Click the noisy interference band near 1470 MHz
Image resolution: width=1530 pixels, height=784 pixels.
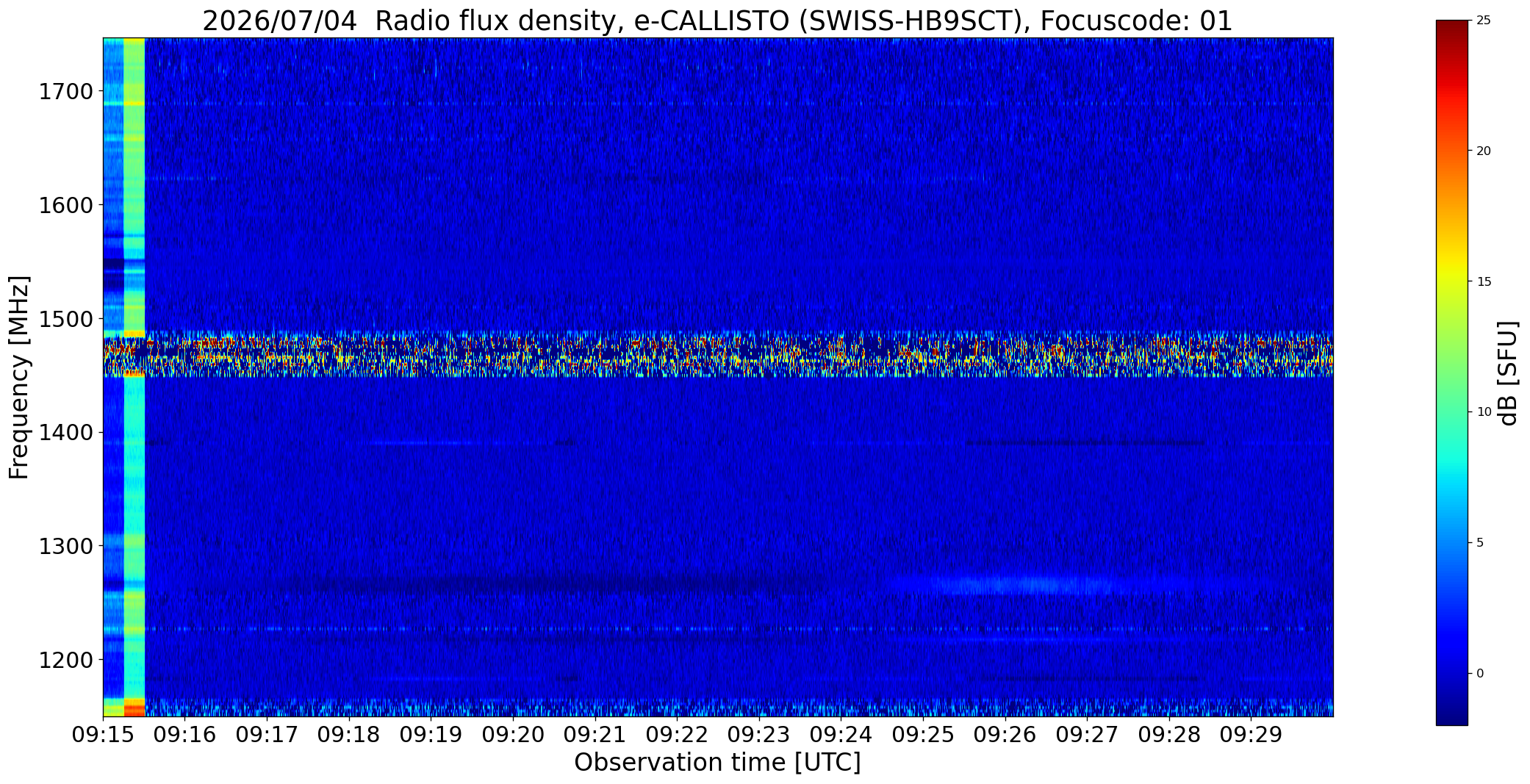[x=717, y=354]
